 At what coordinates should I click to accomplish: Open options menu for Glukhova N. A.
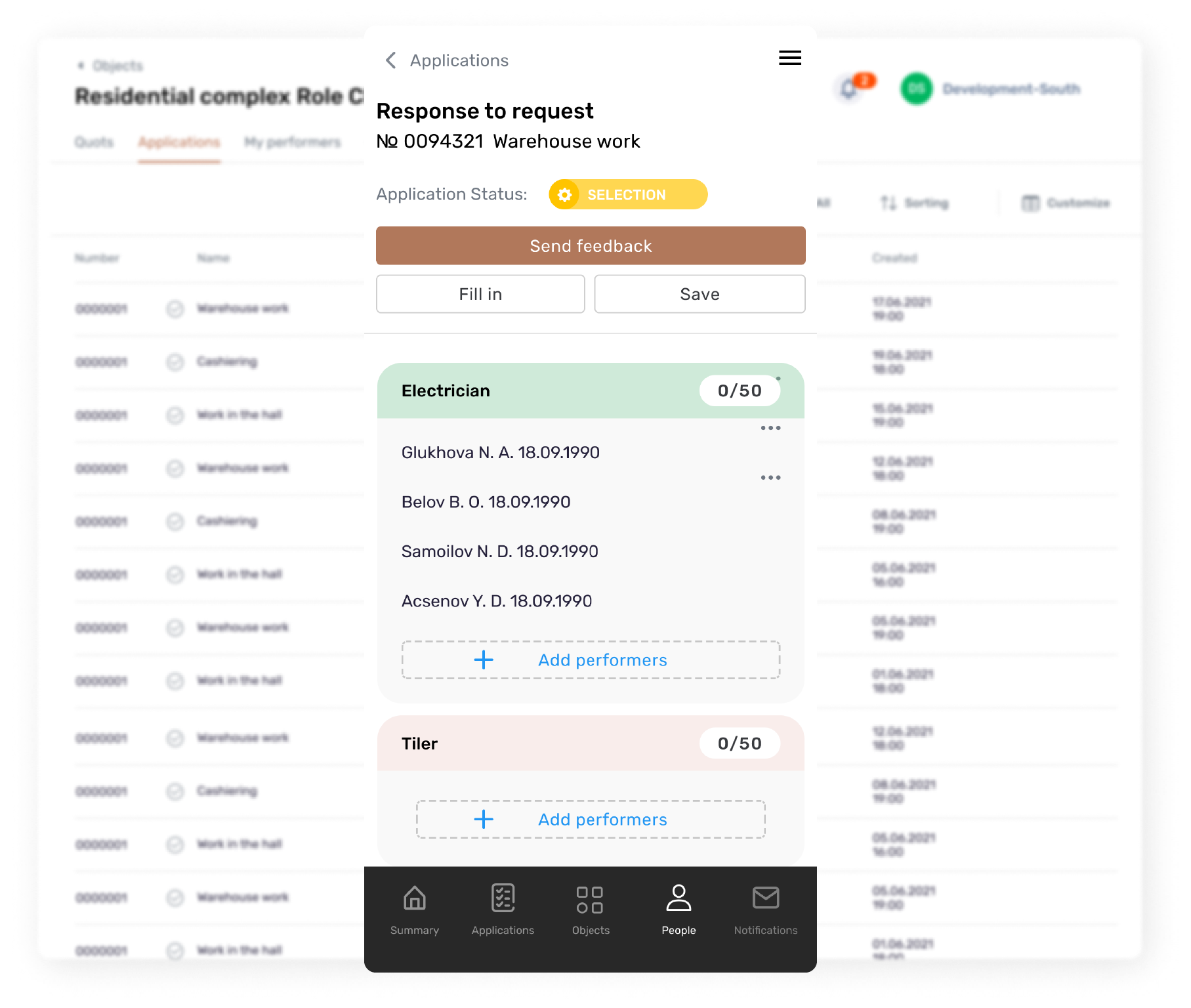click(x=770, y=429)
